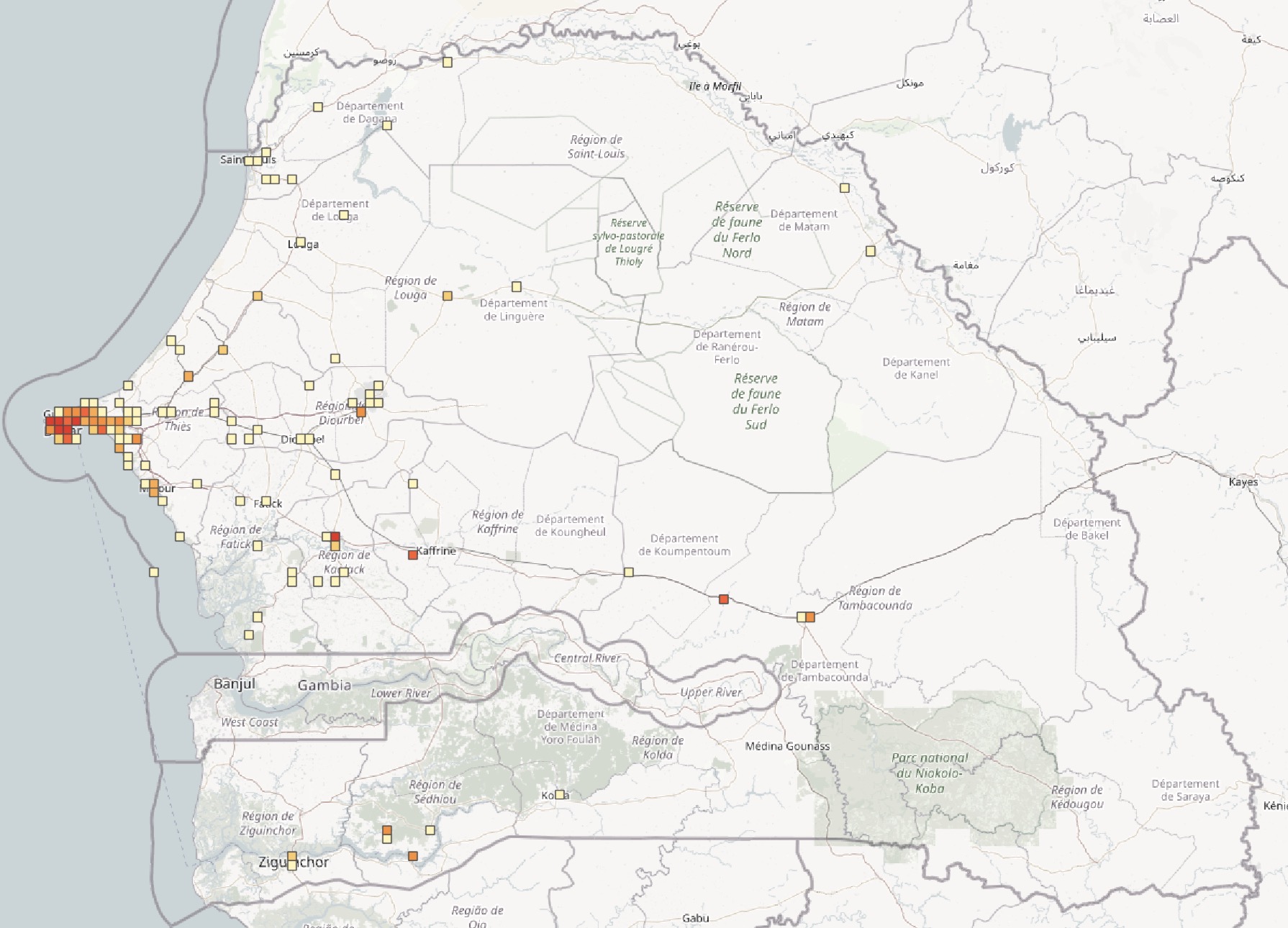Viewport: 1288px width, 928px height.
Task: Select the Département de Ranérou-Ferlo label
Action: tap(727, 347)
